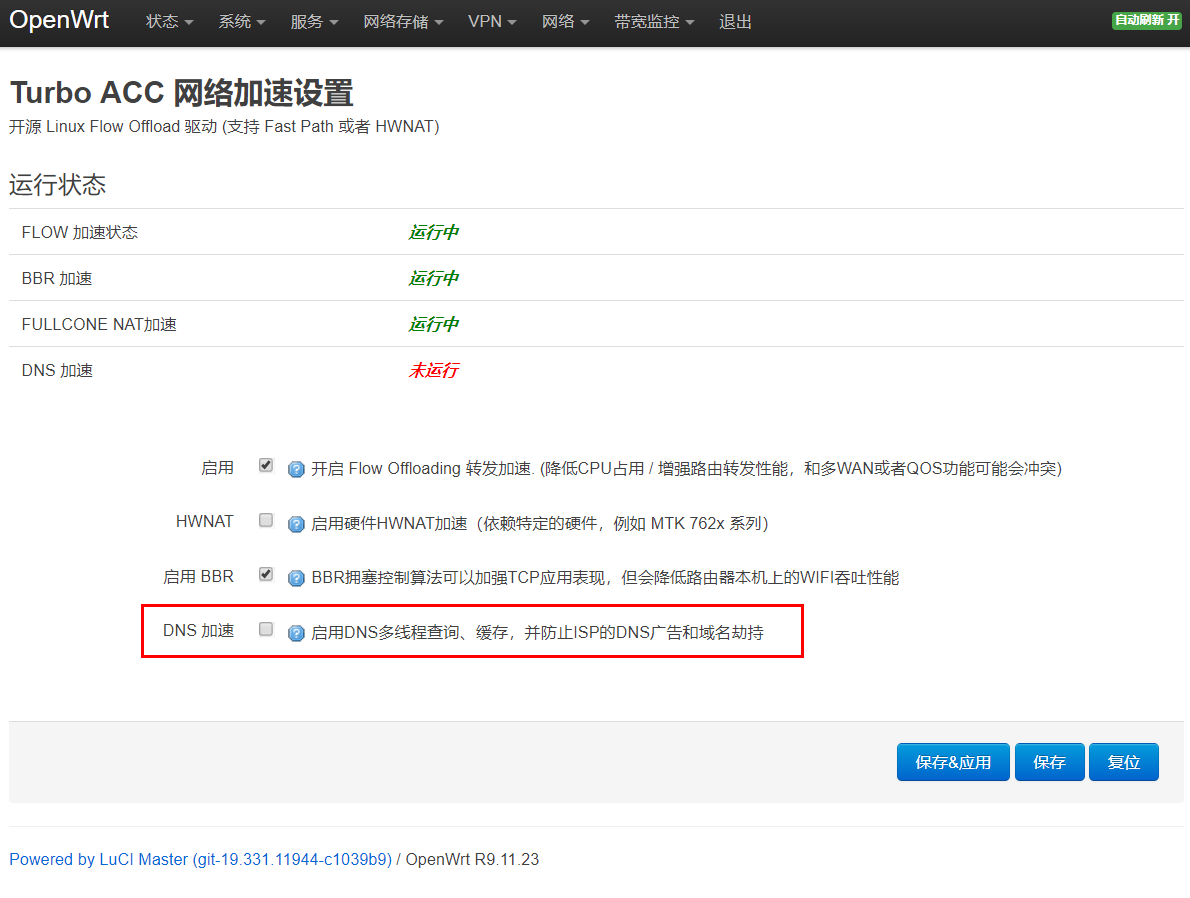Click help icon beside Flow Offloading description
Viewport: 1190px width, 898px height.
pyautogui.click(x=296, y=470)
